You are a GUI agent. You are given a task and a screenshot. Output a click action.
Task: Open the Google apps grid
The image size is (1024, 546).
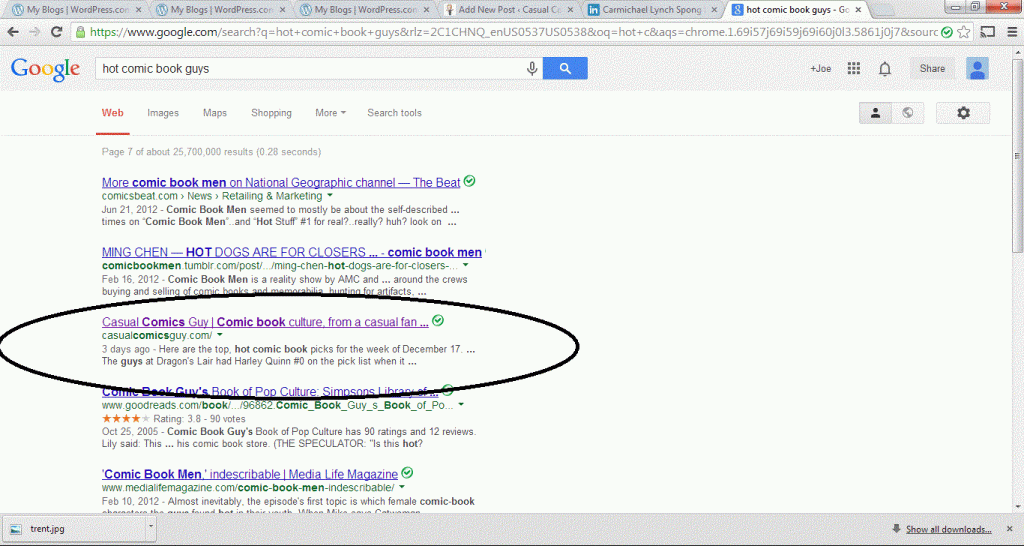pos(853,69)
